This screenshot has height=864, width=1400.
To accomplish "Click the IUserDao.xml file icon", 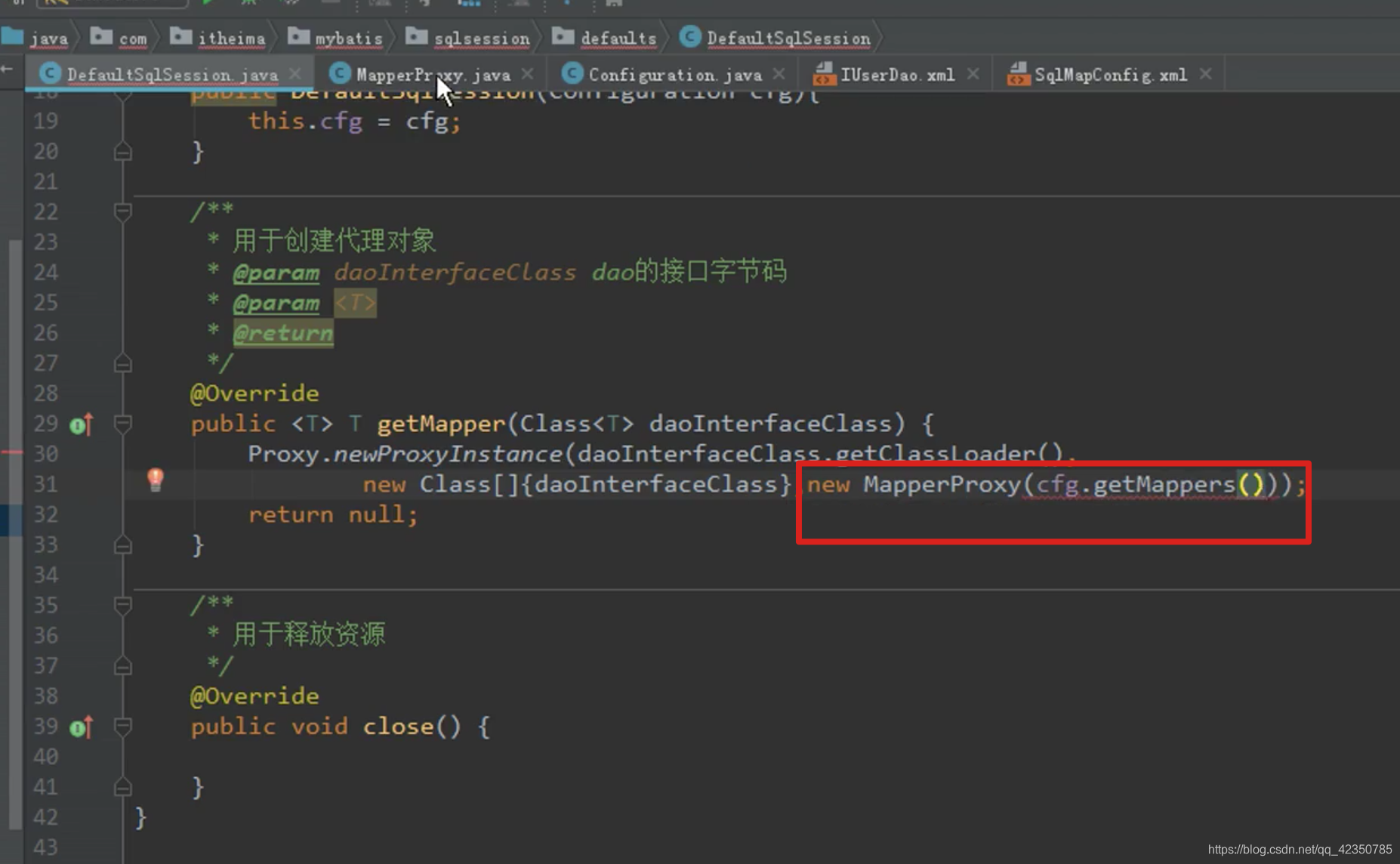I will pyautogui.click(x=824, y=74).
